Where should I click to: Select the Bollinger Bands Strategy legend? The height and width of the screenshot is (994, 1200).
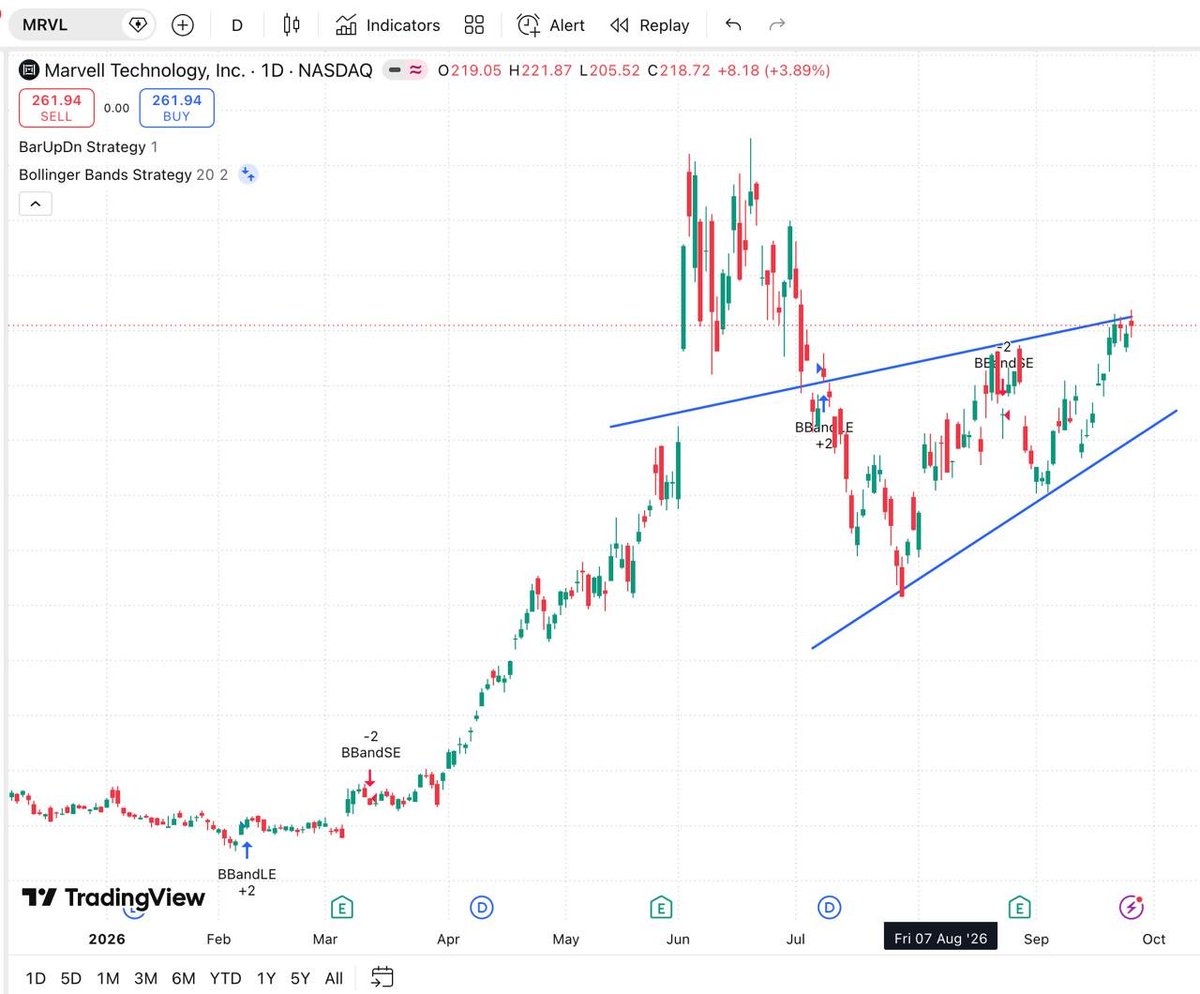(123, 175)
